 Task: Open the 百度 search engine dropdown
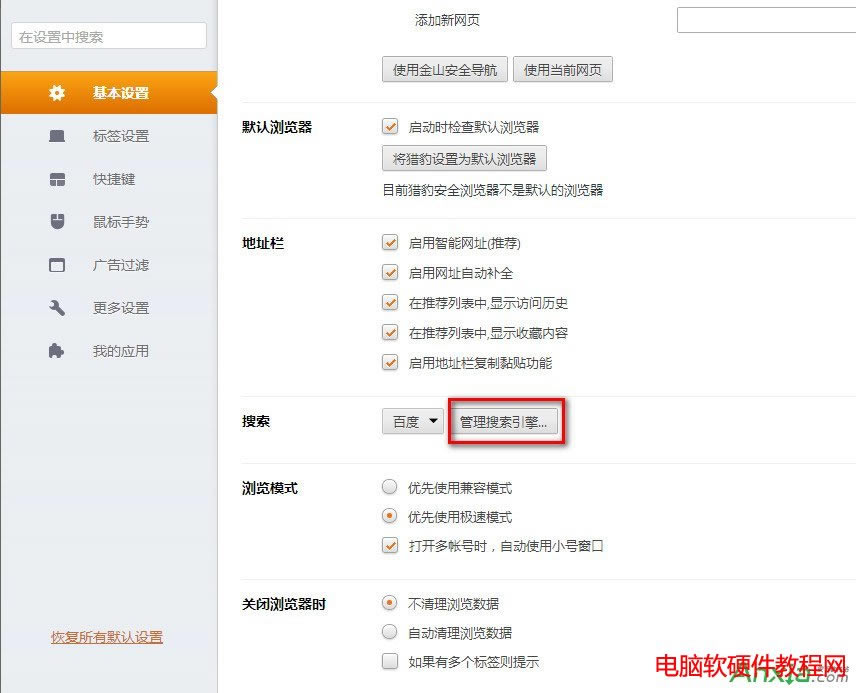(413, 421)
